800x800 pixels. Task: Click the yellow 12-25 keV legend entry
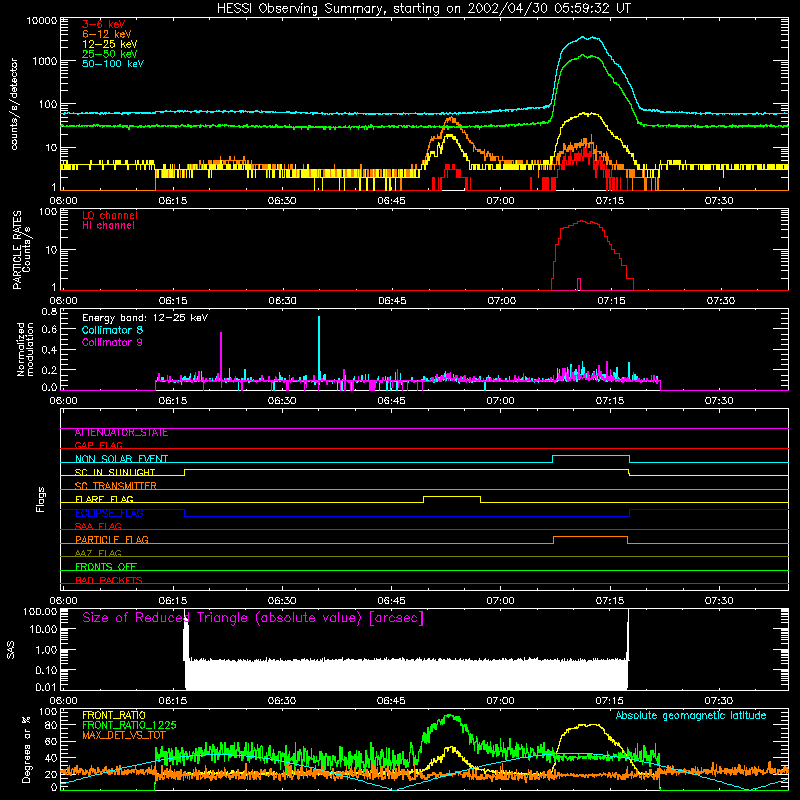point(110,44)
